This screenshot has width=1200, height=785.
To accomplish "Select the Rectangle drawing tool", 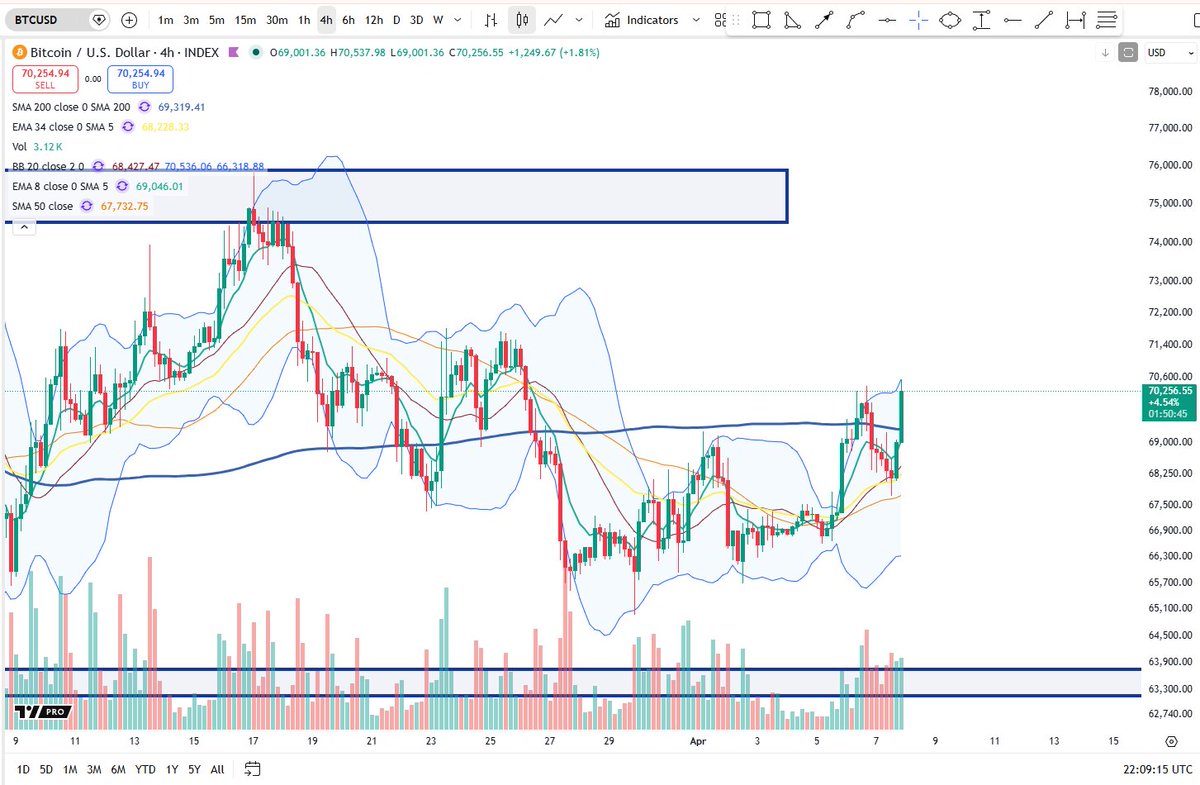I will [x=762, y=19].
